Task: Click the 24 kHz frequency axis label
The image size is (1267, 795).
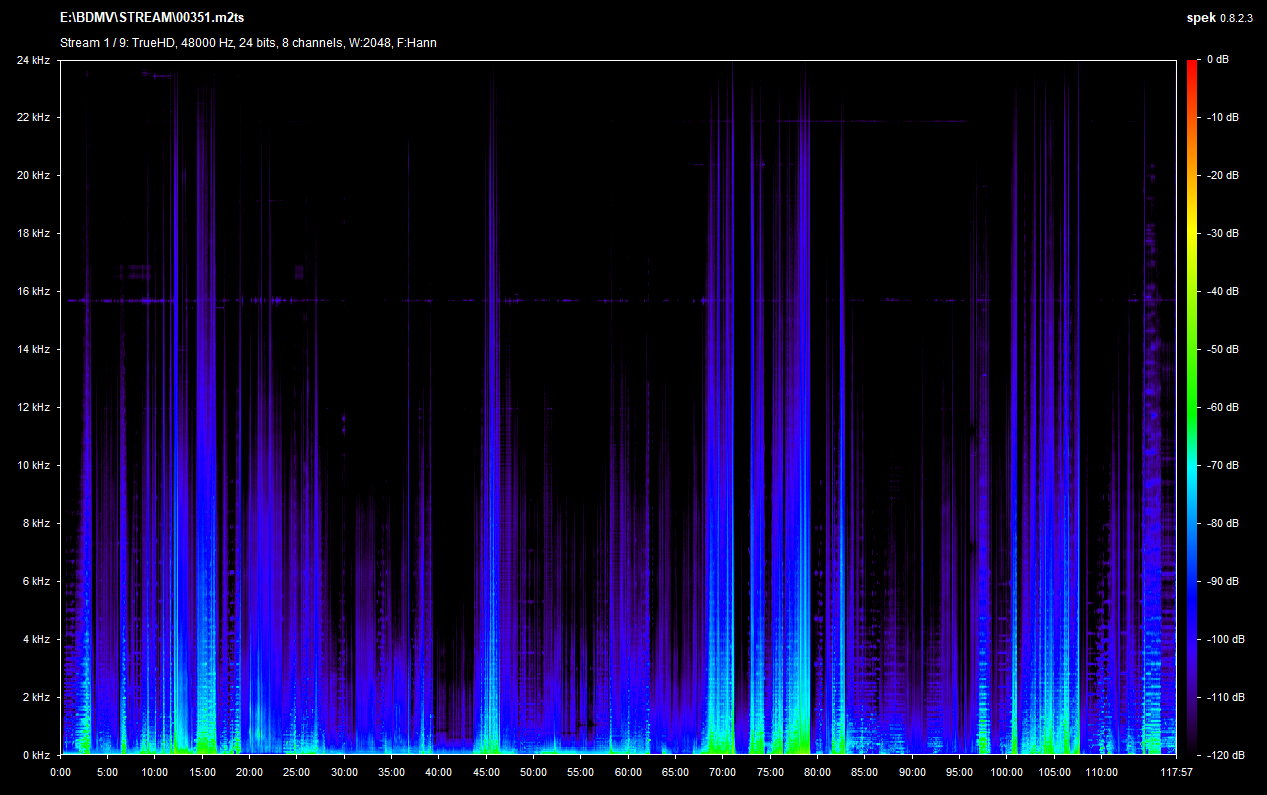Action: (x=32, y=60)
